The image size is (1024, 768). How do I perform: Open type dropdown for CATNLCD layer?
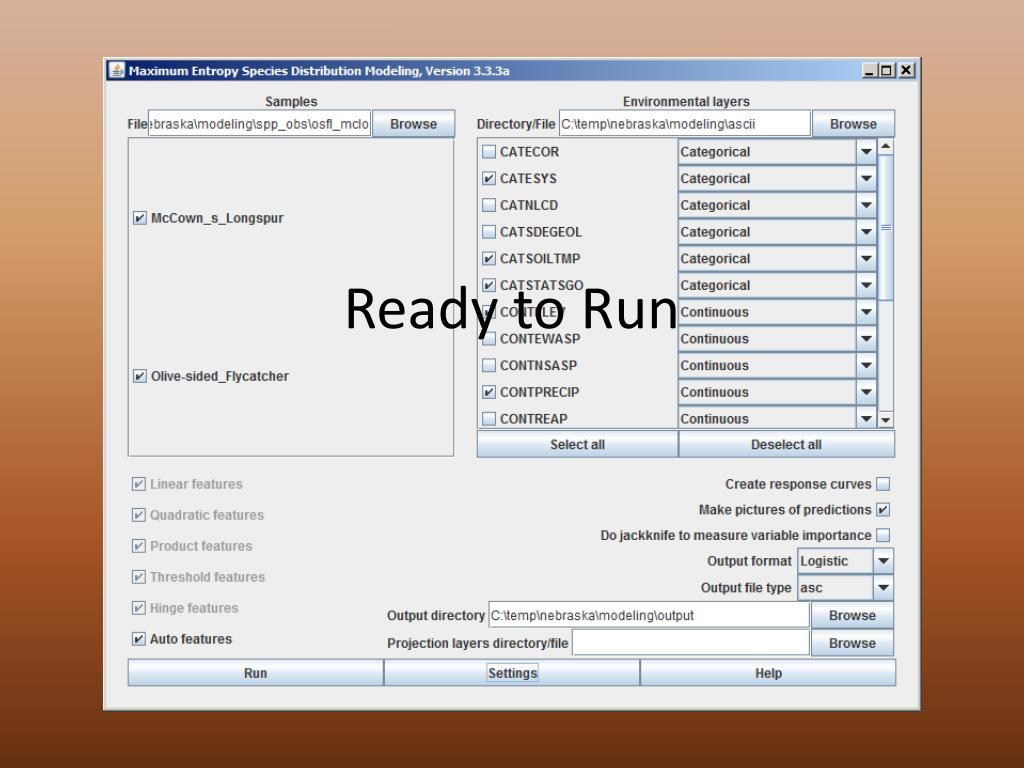click(866, 205)
